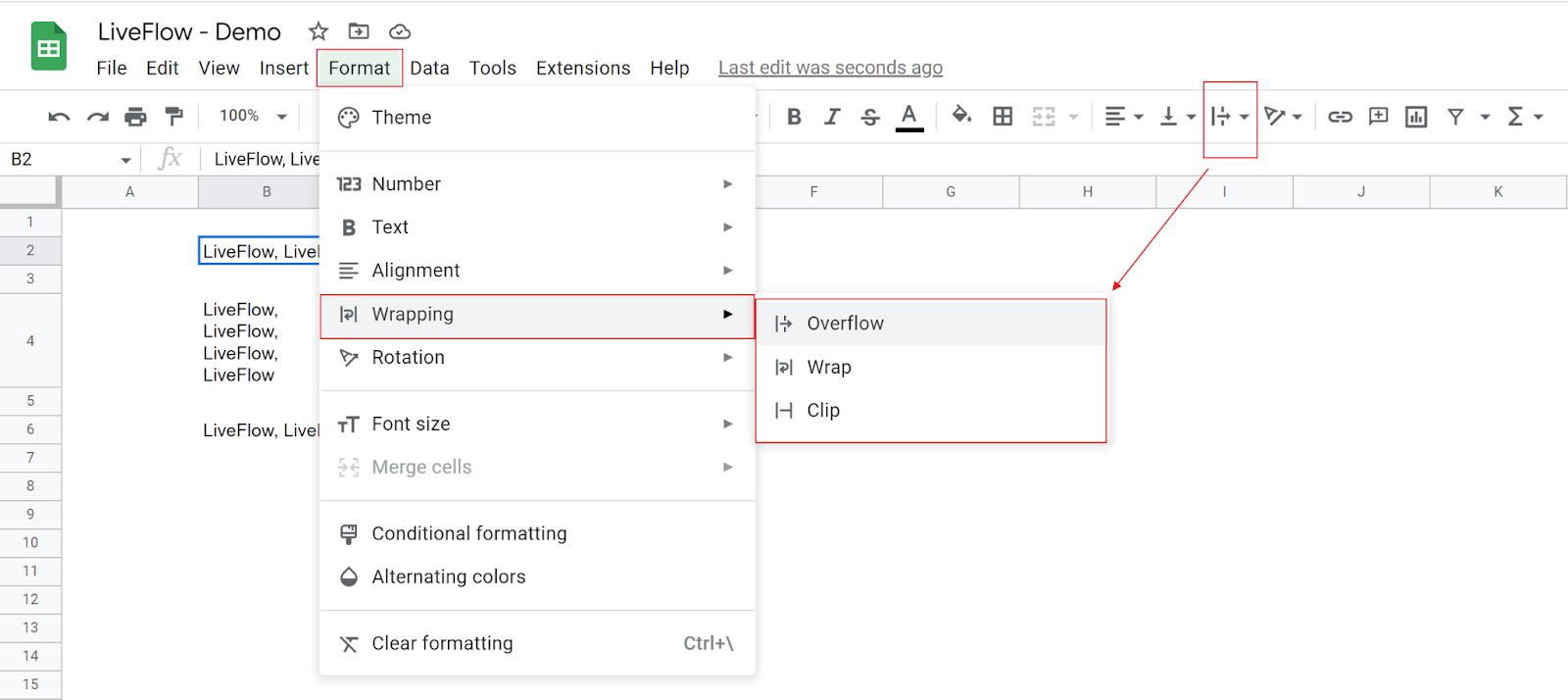Select Conditional formatting
This screenshot has height=700, width=1568.
pos(537,534)
